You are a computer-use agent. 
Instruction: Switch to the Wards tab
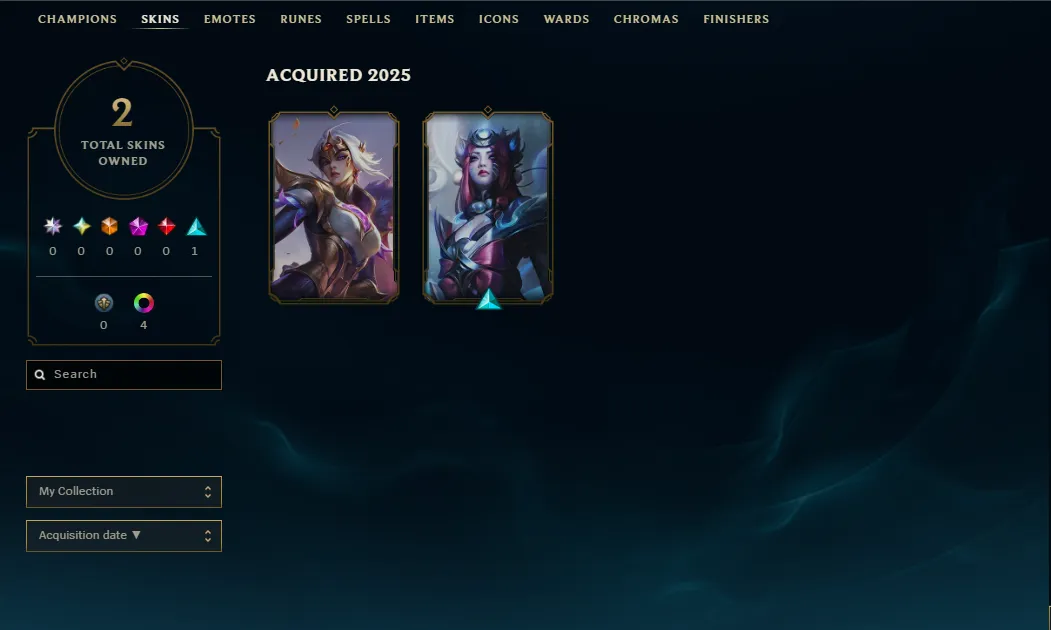[566, 19]
